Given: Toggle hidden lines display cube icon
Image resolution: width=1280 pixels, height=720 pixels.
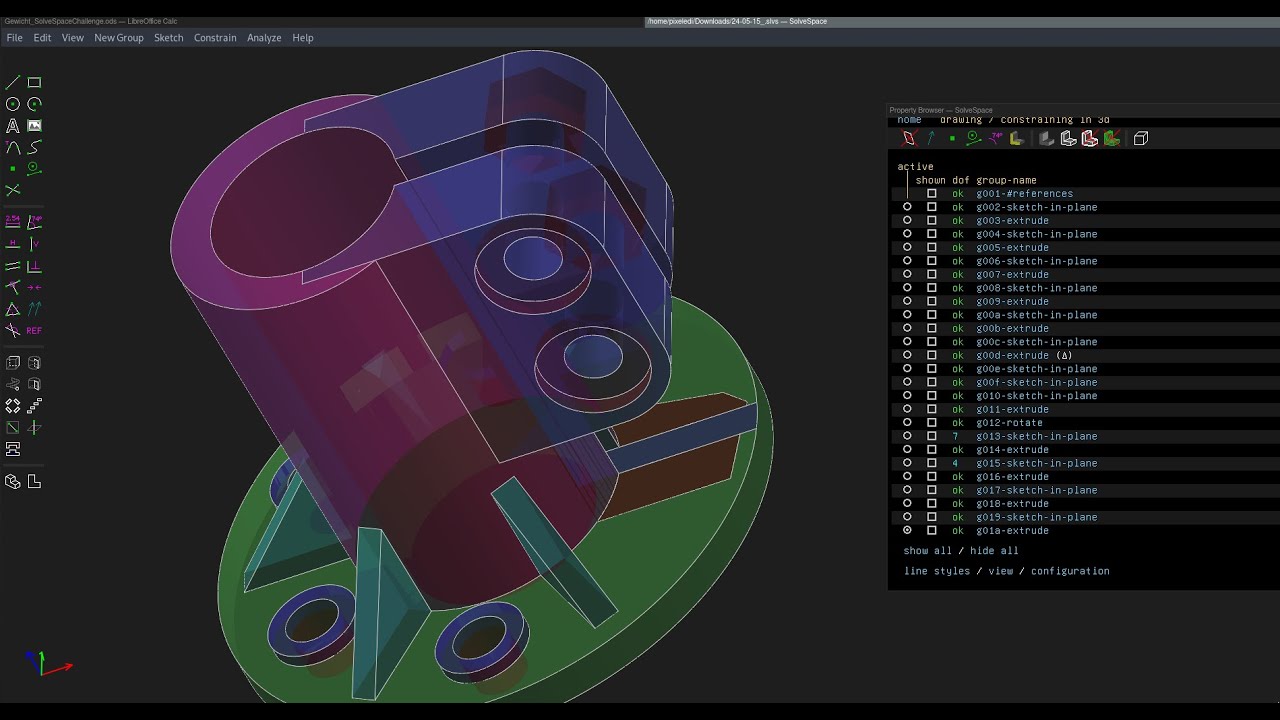Looking at the screenshot, I should [x=1141, y=139].
